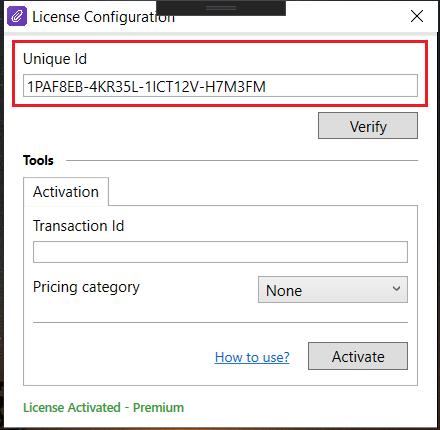Screen dimensions: 440x430
Task: Open the Pricing category combo box showing None
Action: tap(333, 290)
